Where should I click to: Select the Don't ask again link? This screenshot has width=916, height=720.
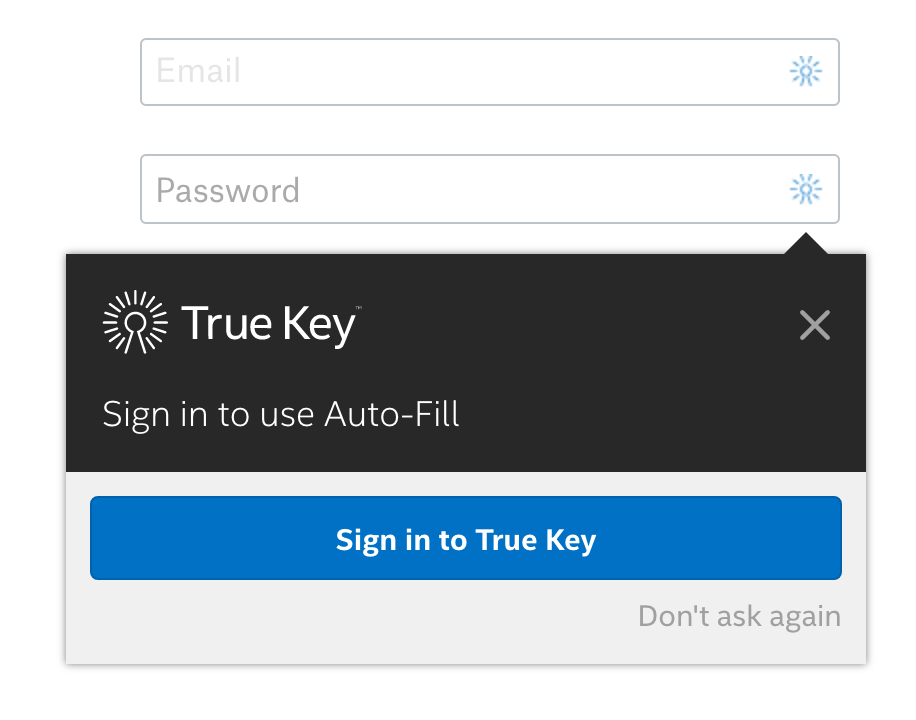pos(739,617)
